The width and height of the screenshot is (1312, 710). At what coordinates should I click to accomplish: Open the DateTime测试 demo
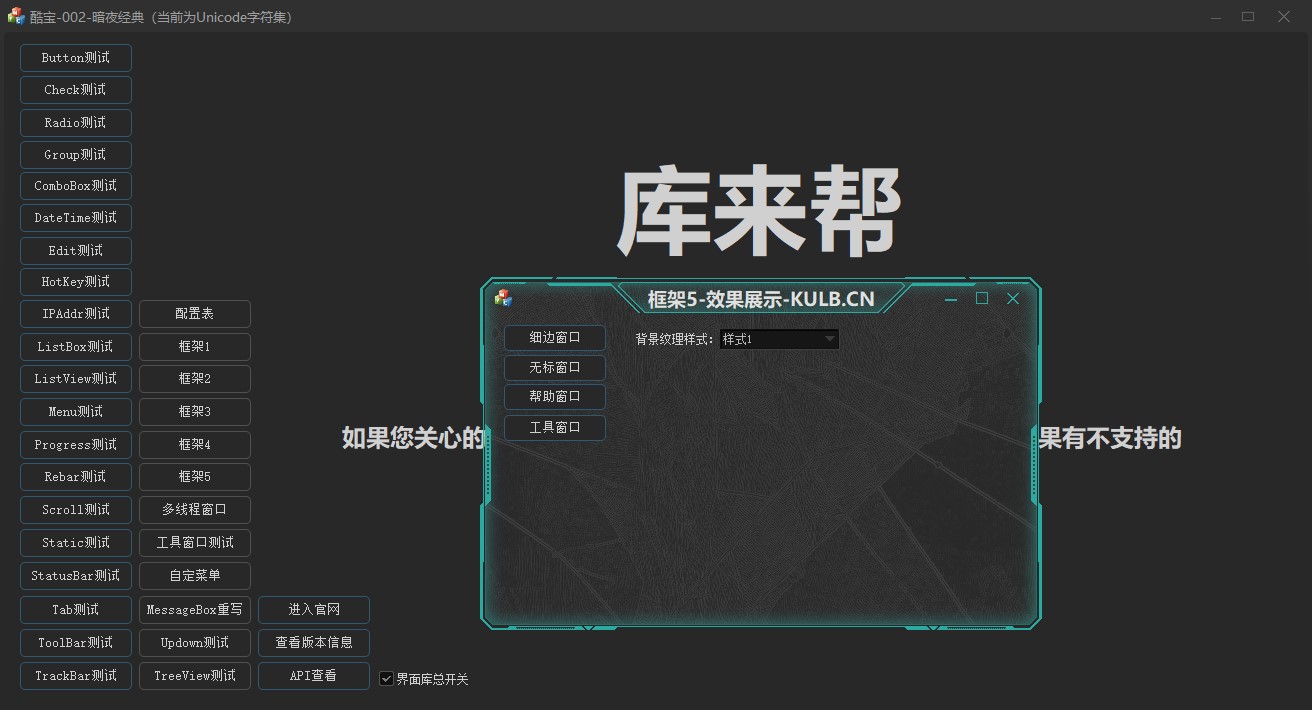click(76, 218)
